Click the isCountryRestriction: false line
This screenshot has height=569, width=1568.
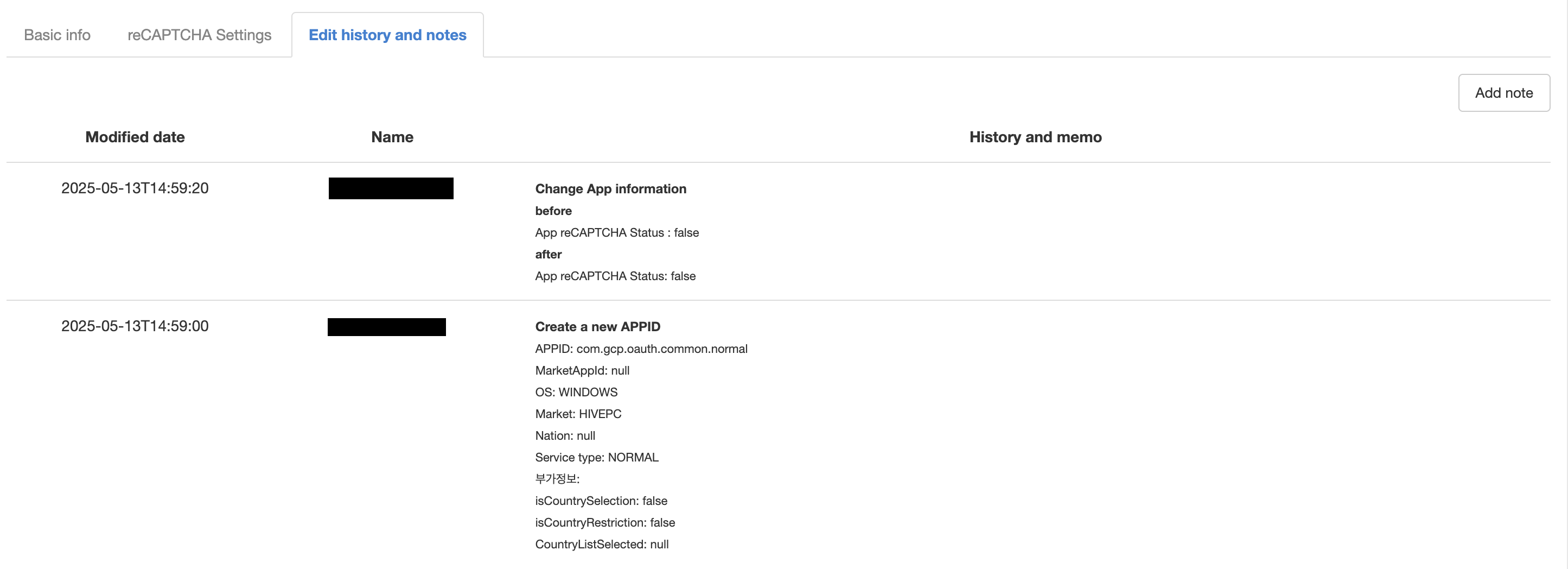click(604, 522)
